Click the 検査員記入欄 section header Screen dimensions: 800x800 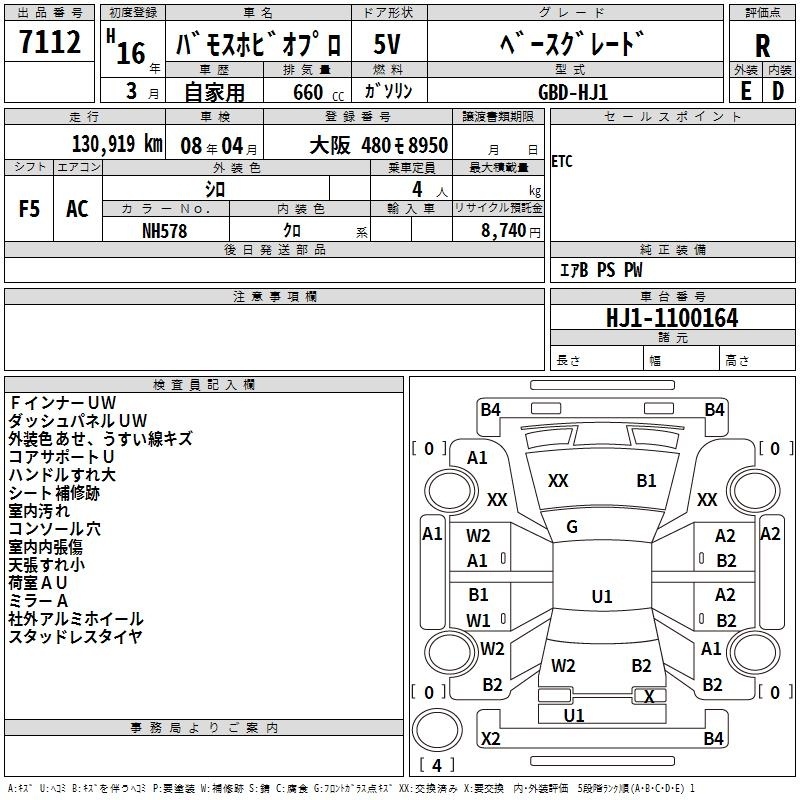tap(204, 384)
